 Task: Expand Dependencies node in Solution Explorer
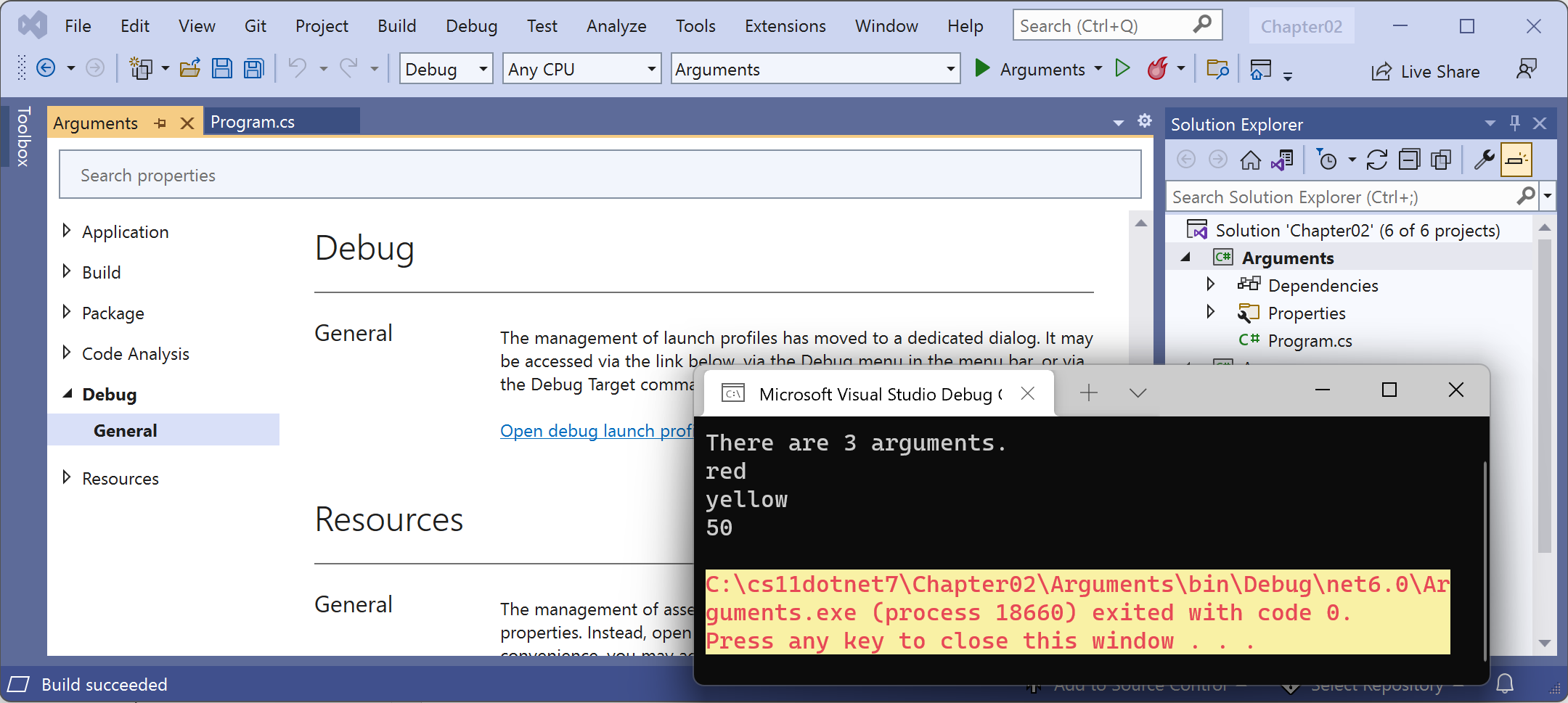[1210, 284]
